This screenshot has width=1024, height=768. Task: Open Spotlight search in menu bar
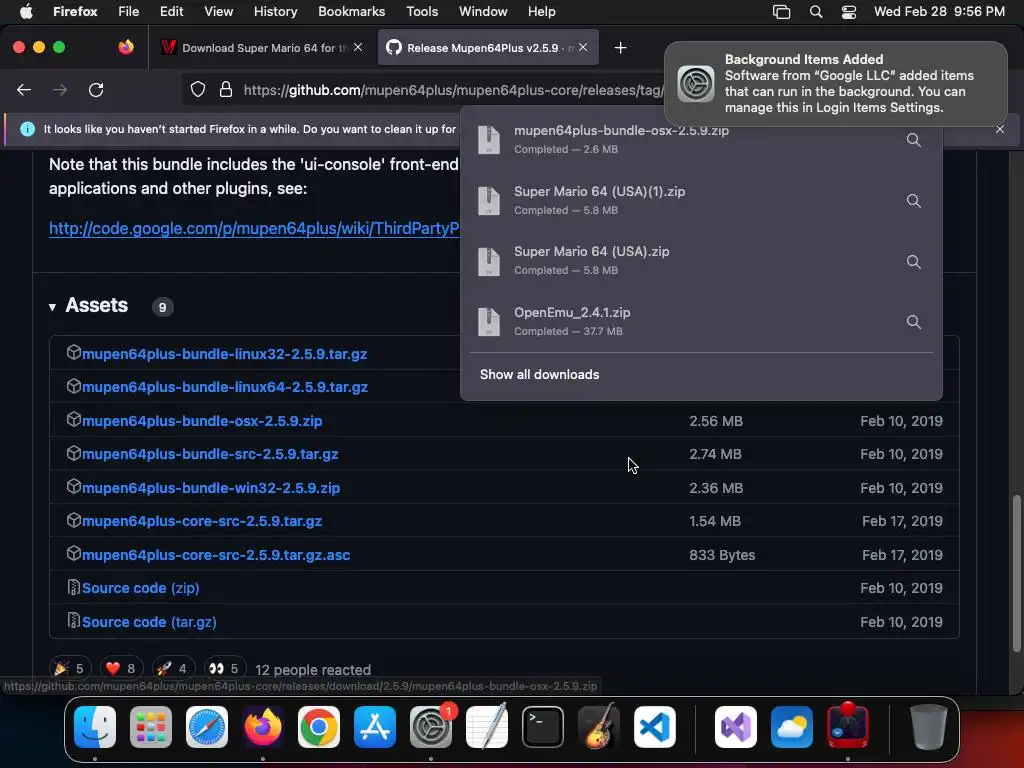[x=816, y=12]
